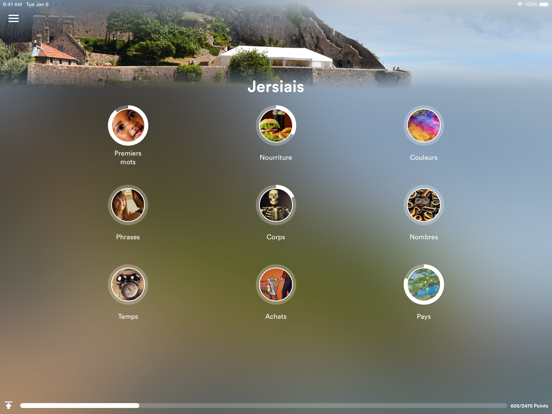552x414 pixels.
Task: Open the hamburger menu
Action: (x=13, y=18)
